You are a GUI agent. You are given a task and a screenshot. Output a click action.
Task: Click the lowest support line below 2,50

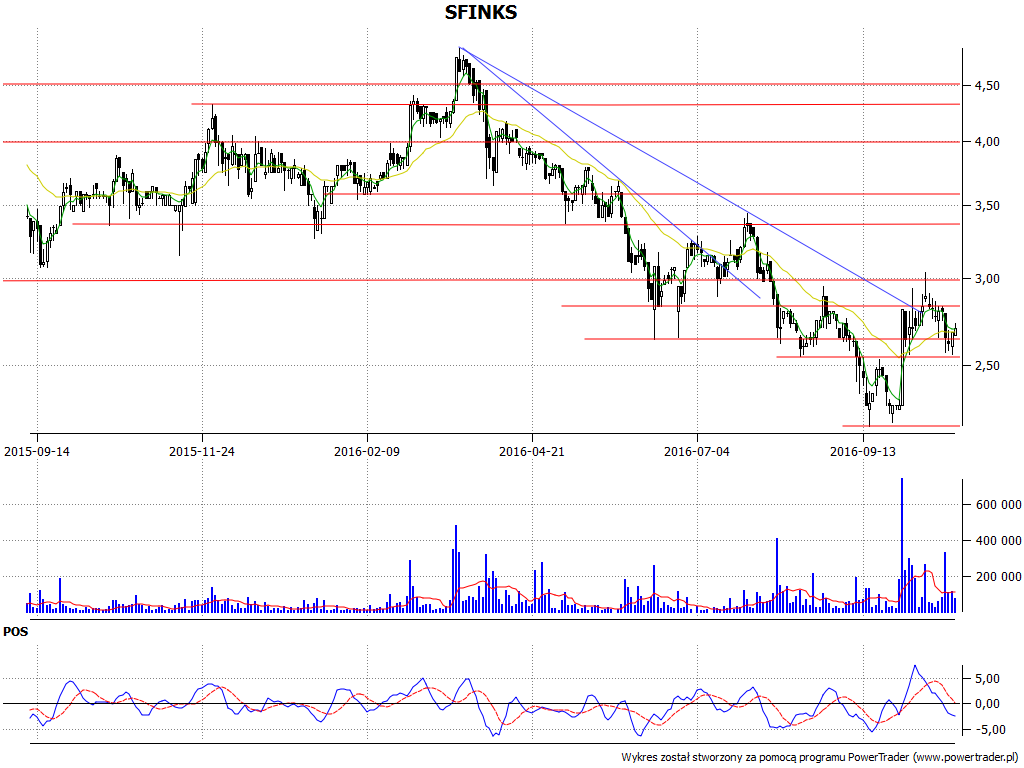[x=901, y=426]
